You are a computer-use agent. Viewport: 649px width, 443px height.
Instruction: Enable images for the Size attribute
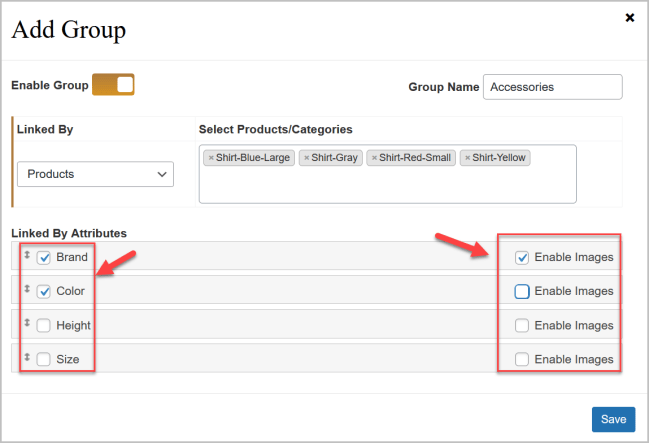pyautogui.click(x=522, y=359)
